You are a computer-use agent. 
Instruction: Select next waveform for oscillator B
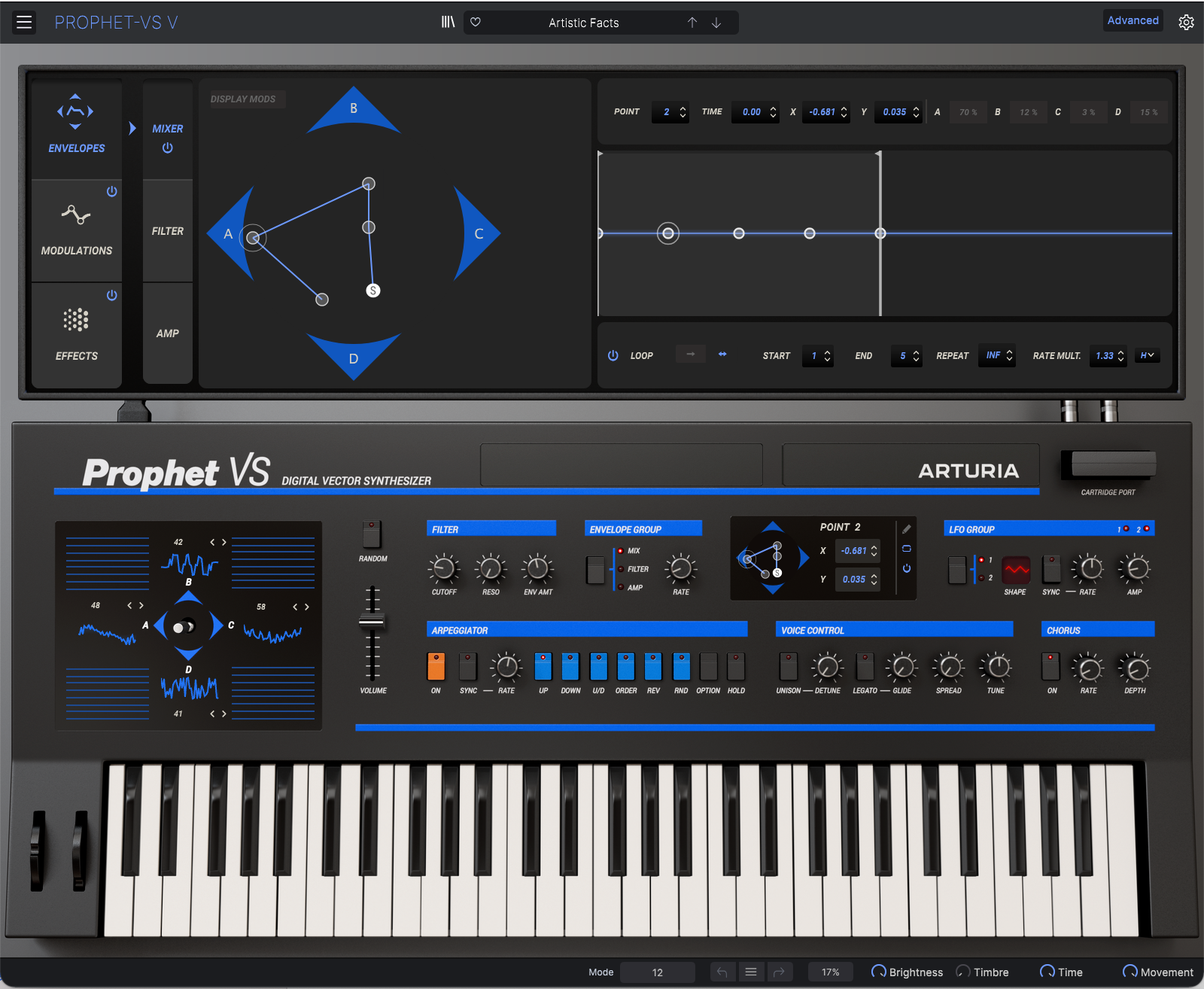tap(223, 542)
